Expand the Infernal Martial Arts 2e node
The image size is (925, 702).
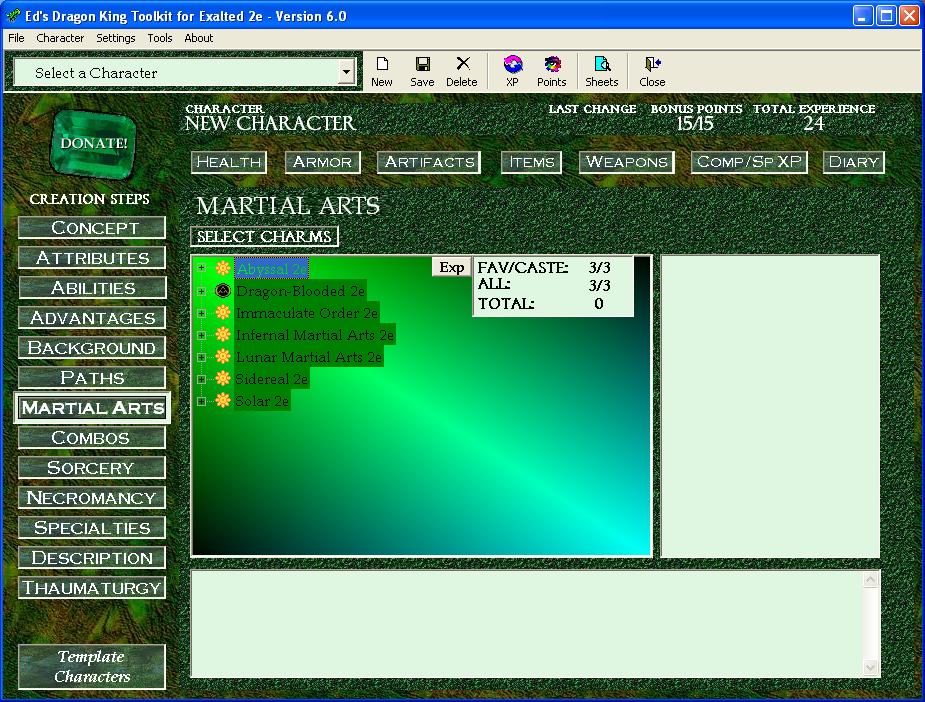tap(202, 335)
